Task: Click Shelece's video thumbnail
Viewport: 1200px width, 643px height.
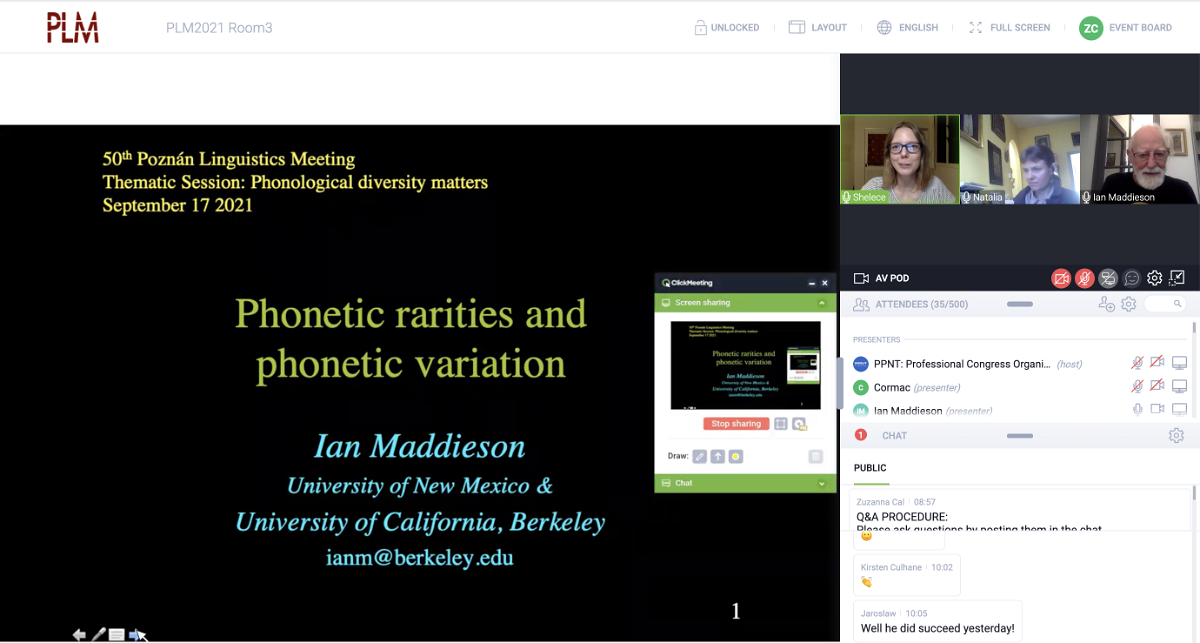Action: coord(900,159)
